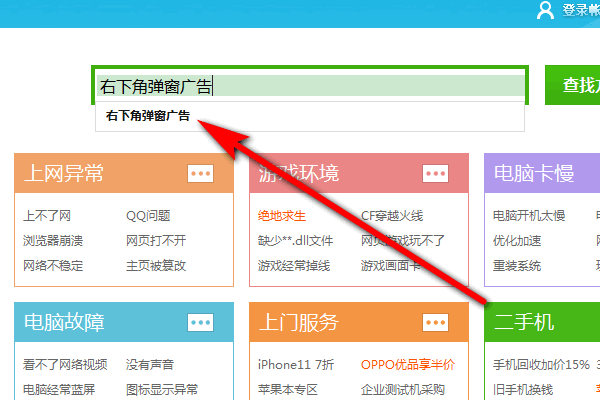Open the 电脑故障 category header
The width and height of the screenshot is (600, 400).
(x=124, y=322)
